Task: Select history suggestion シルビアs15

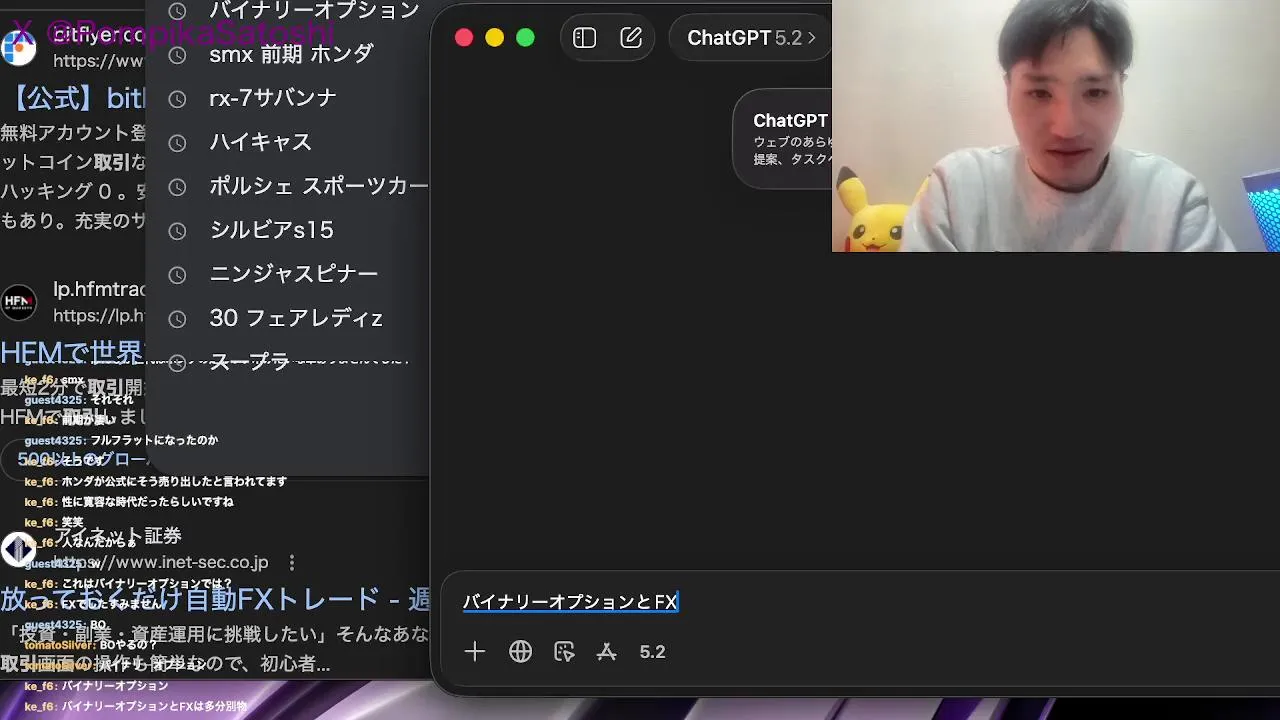Action: (x=271, y=230)
